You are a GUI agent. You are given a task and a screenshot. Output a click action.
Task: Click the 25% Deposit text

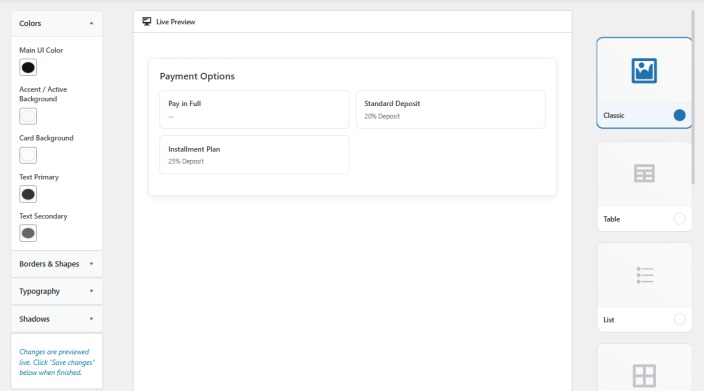click(186, 161)
